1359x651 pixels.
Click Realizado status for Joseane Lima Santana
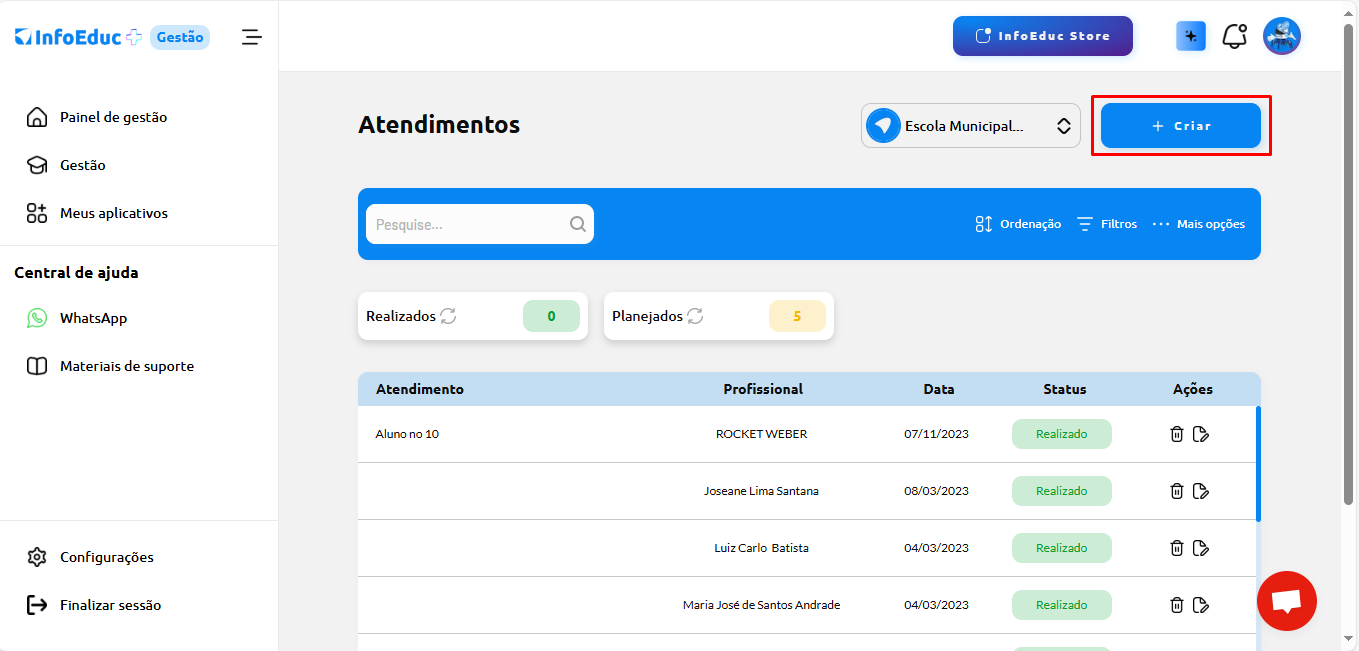point(1062,491)
